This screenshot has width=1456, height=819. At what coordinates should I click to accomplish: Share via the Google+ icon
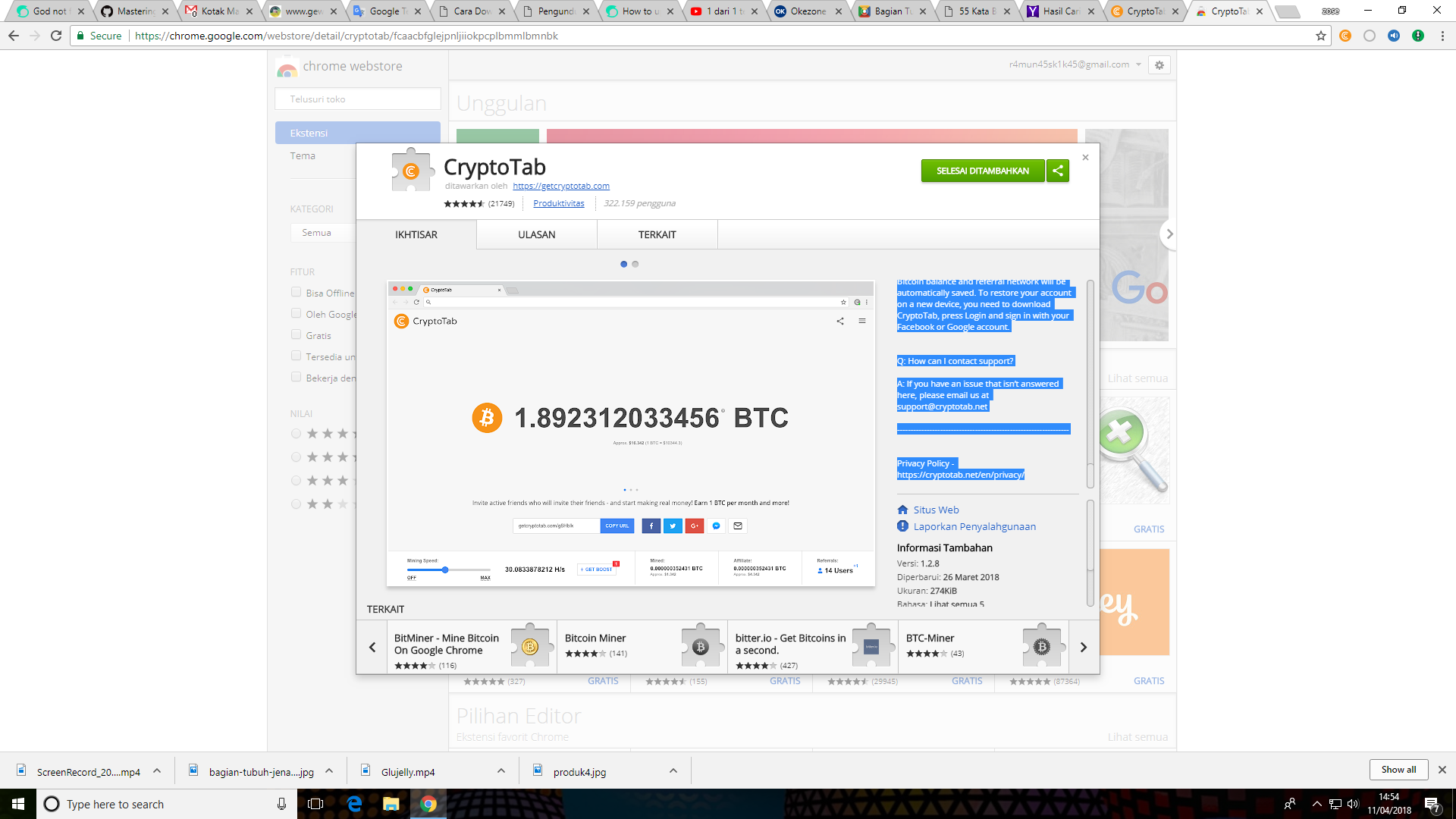pos(694,526)
